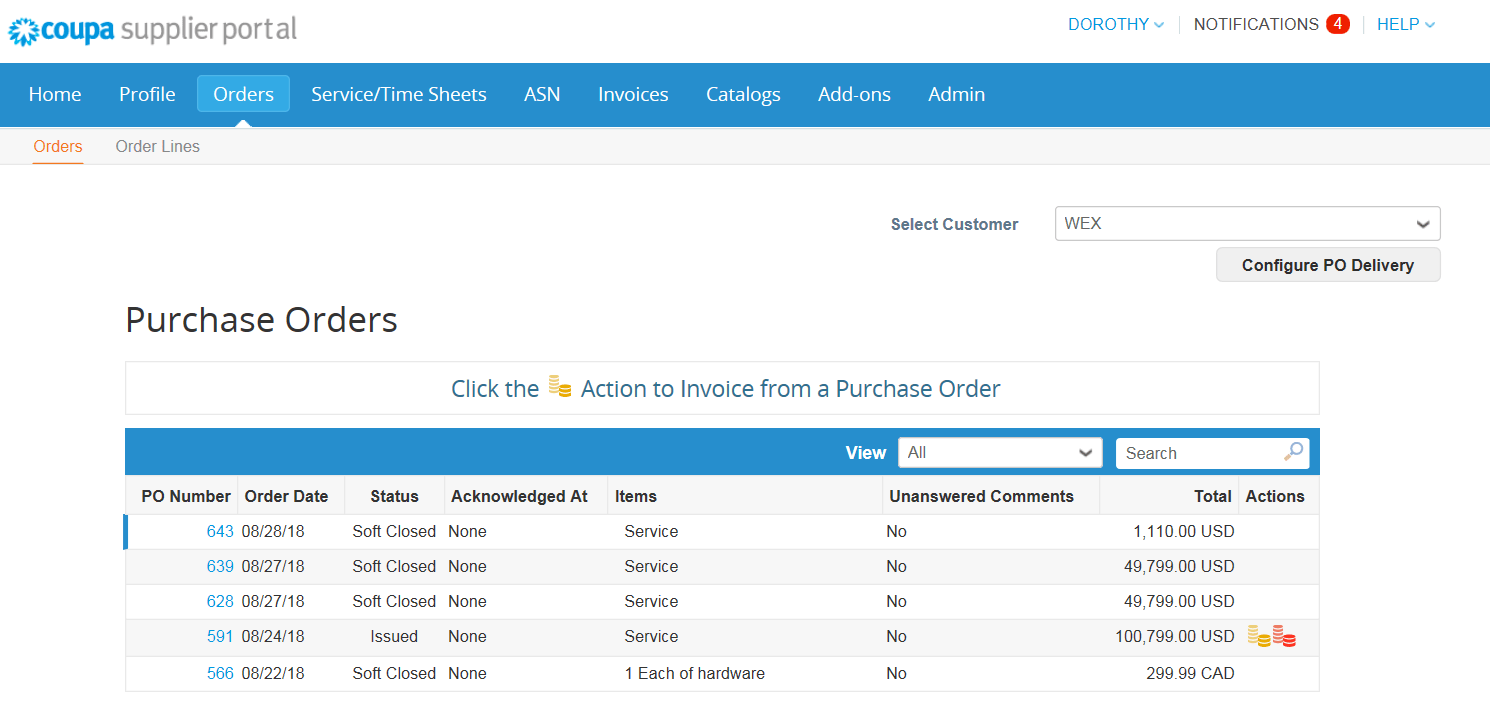1490x703 pixels.
Task: Open the Select Customer dropdown showing WEX
Action: 1247,224
